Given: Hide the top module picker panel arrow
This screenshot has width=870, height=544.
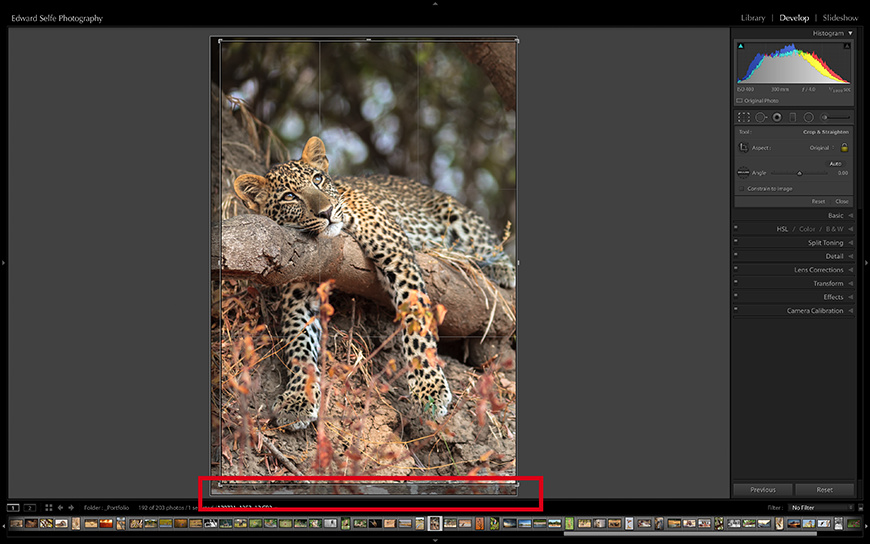Looking at the screenshot, I should click(x=435, y=3).
